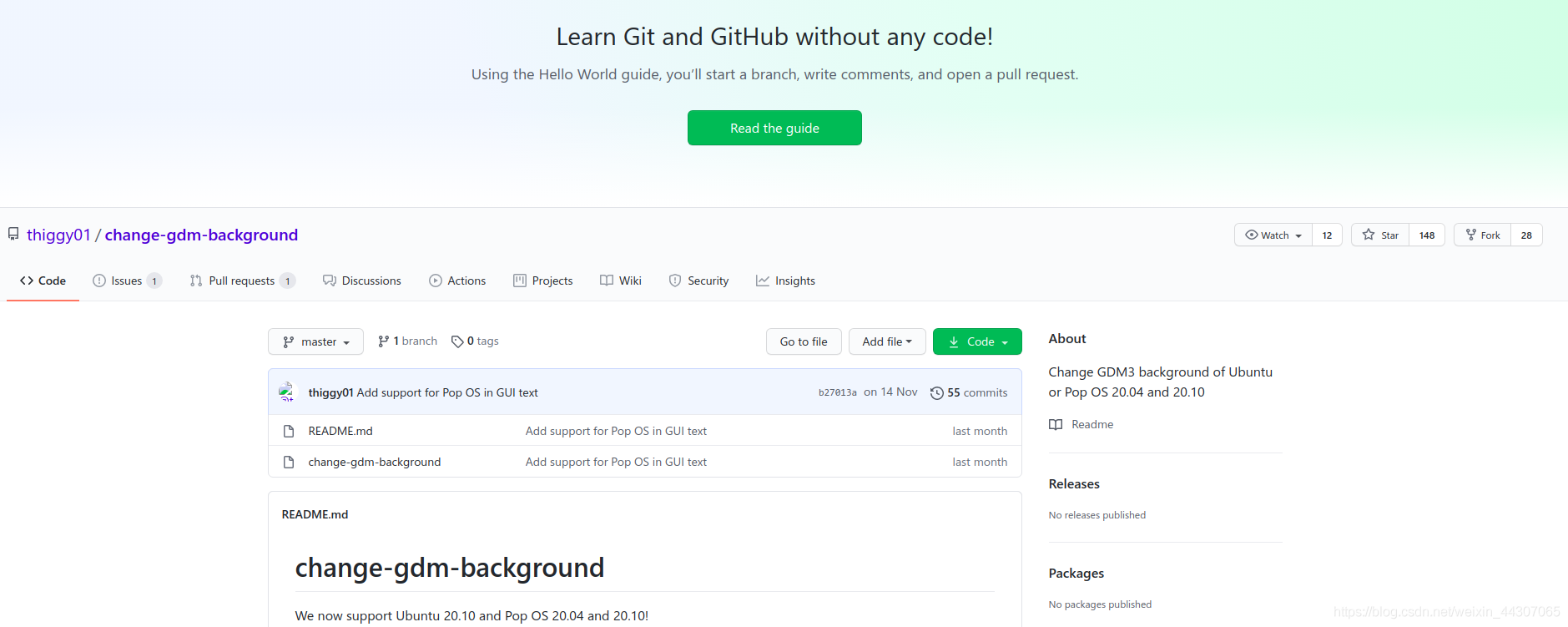The image size is (1568, 627).
Task: Expand the Add file dropdown
Action: (x=887, y=341)
